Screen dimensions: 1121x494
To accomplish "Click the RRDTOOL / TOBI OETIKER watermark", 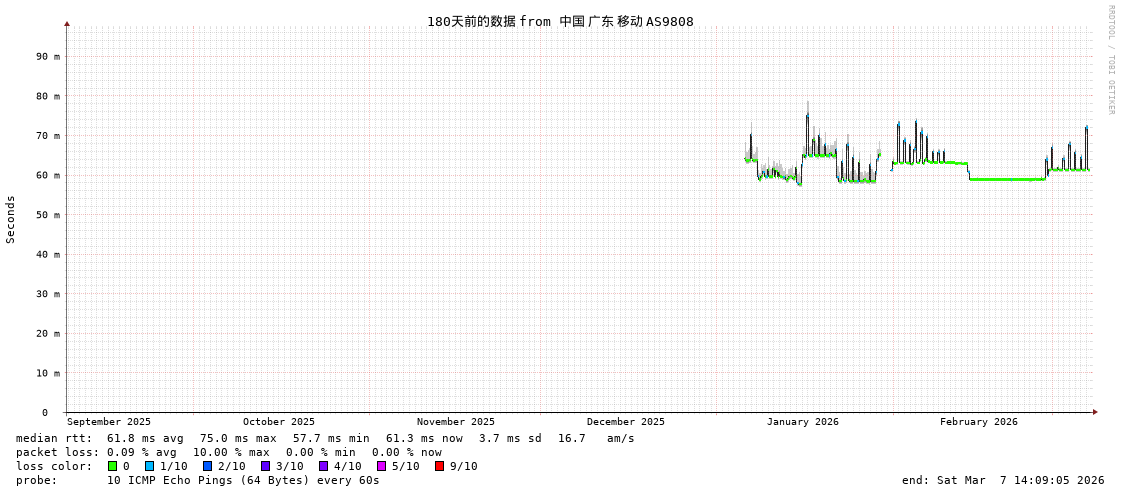I will 1110,60.
